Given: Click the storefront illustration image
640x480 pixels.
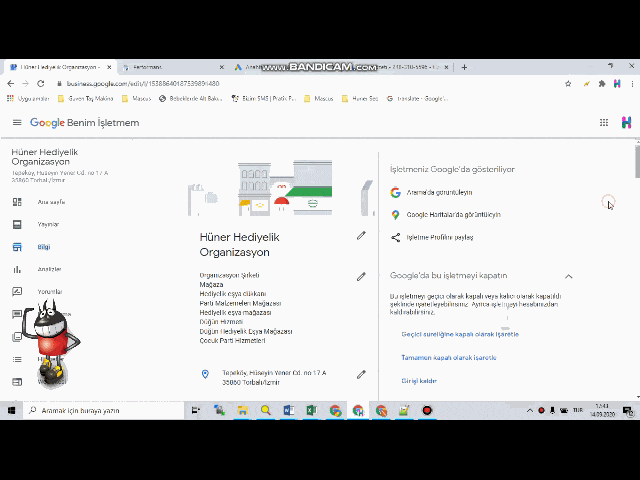Looking at the screenshot, I should pos(281,188).
